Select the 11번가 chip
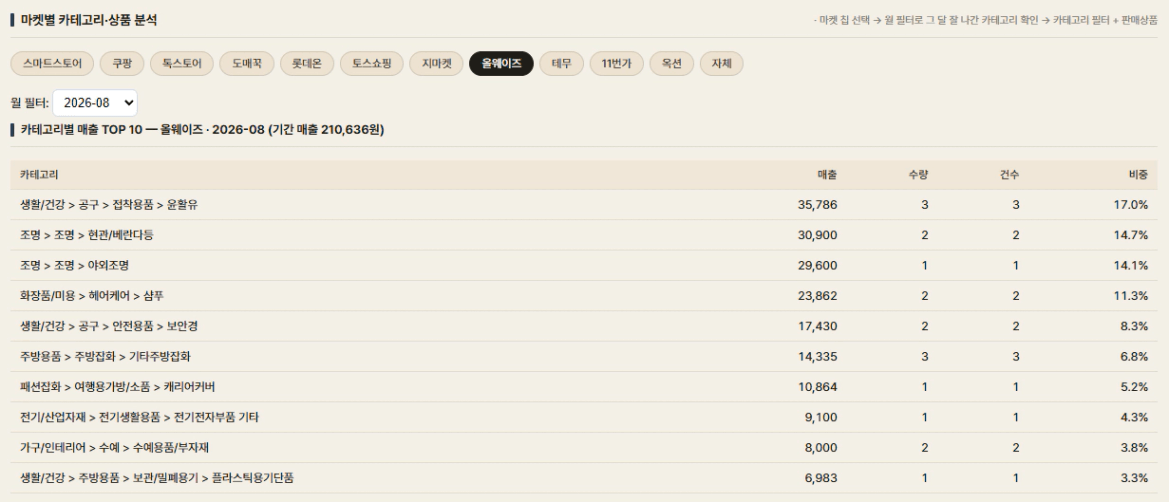Screen dimensions: 1169x502 click(617, 64)
